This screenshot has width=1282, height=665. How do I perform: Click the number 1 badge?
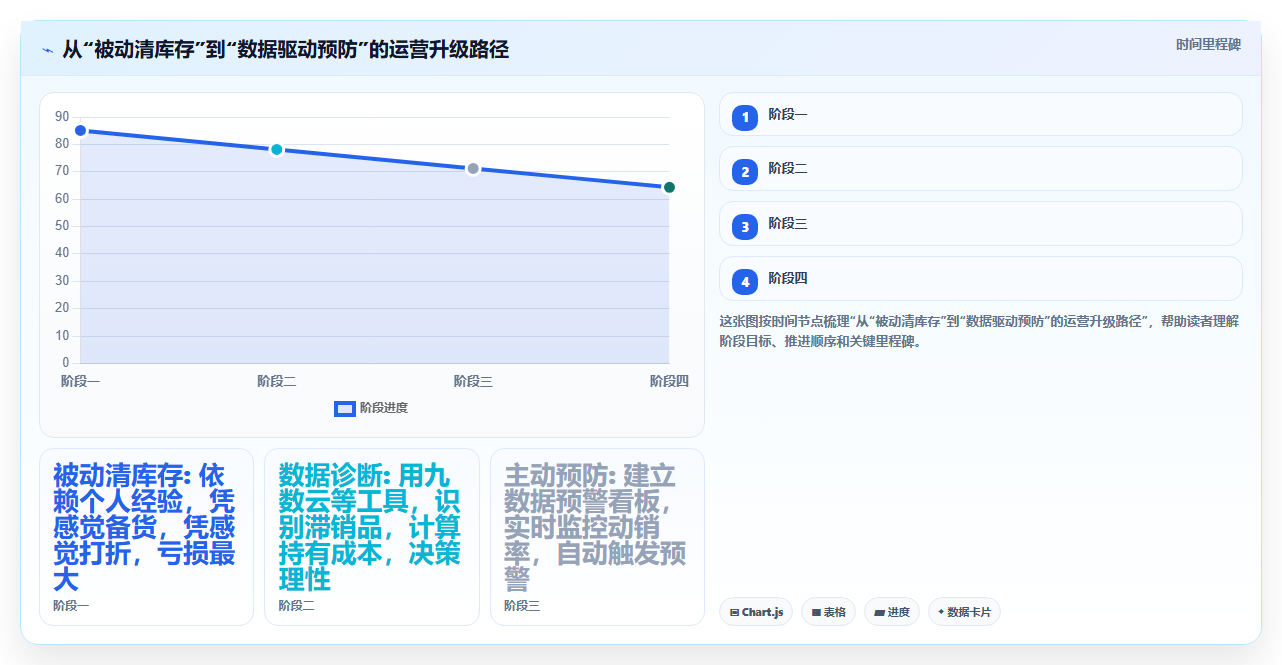click(x=745, y=118)
